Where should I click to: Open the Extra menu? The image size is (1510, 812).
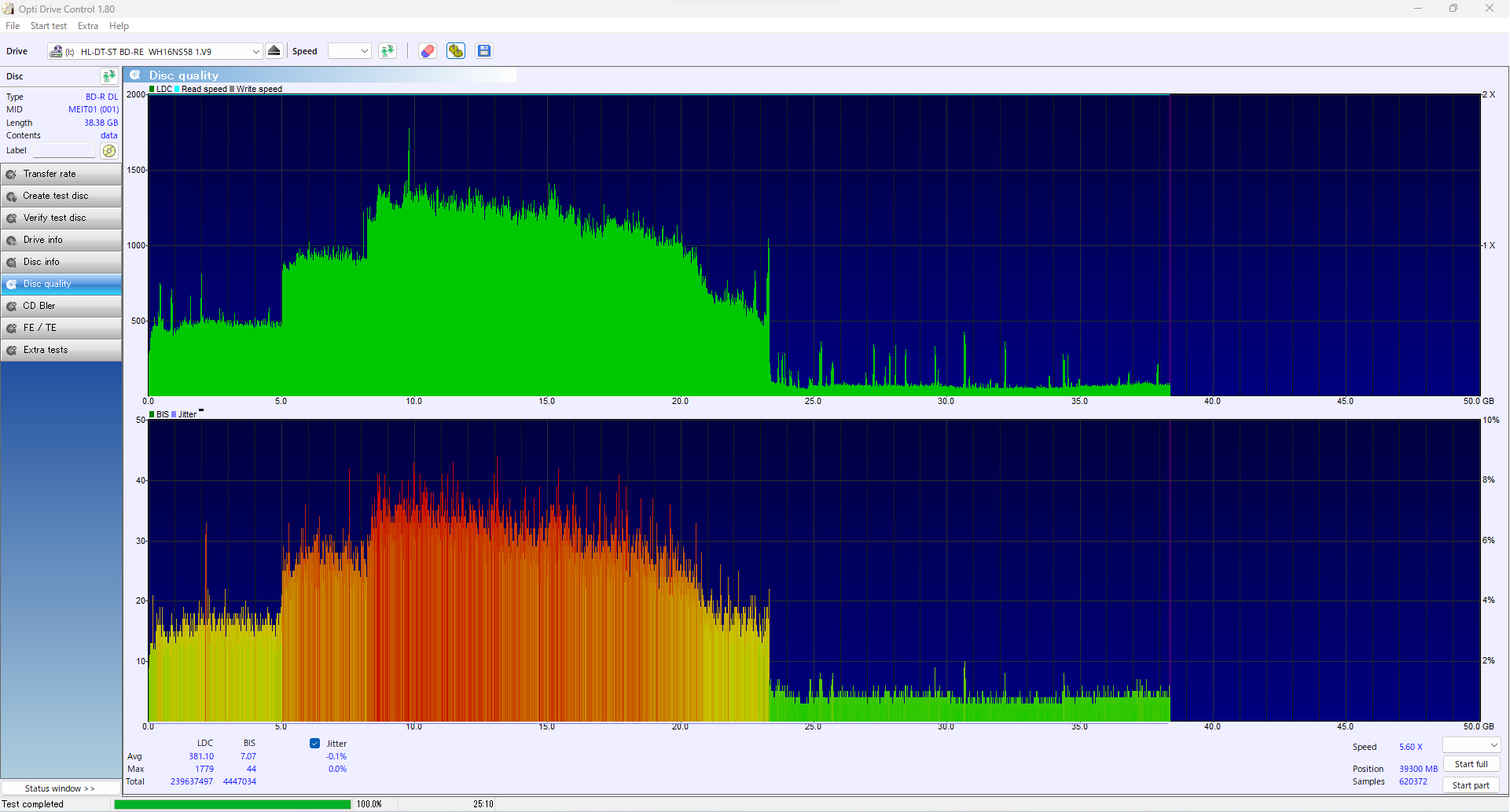tap(88, 26)
